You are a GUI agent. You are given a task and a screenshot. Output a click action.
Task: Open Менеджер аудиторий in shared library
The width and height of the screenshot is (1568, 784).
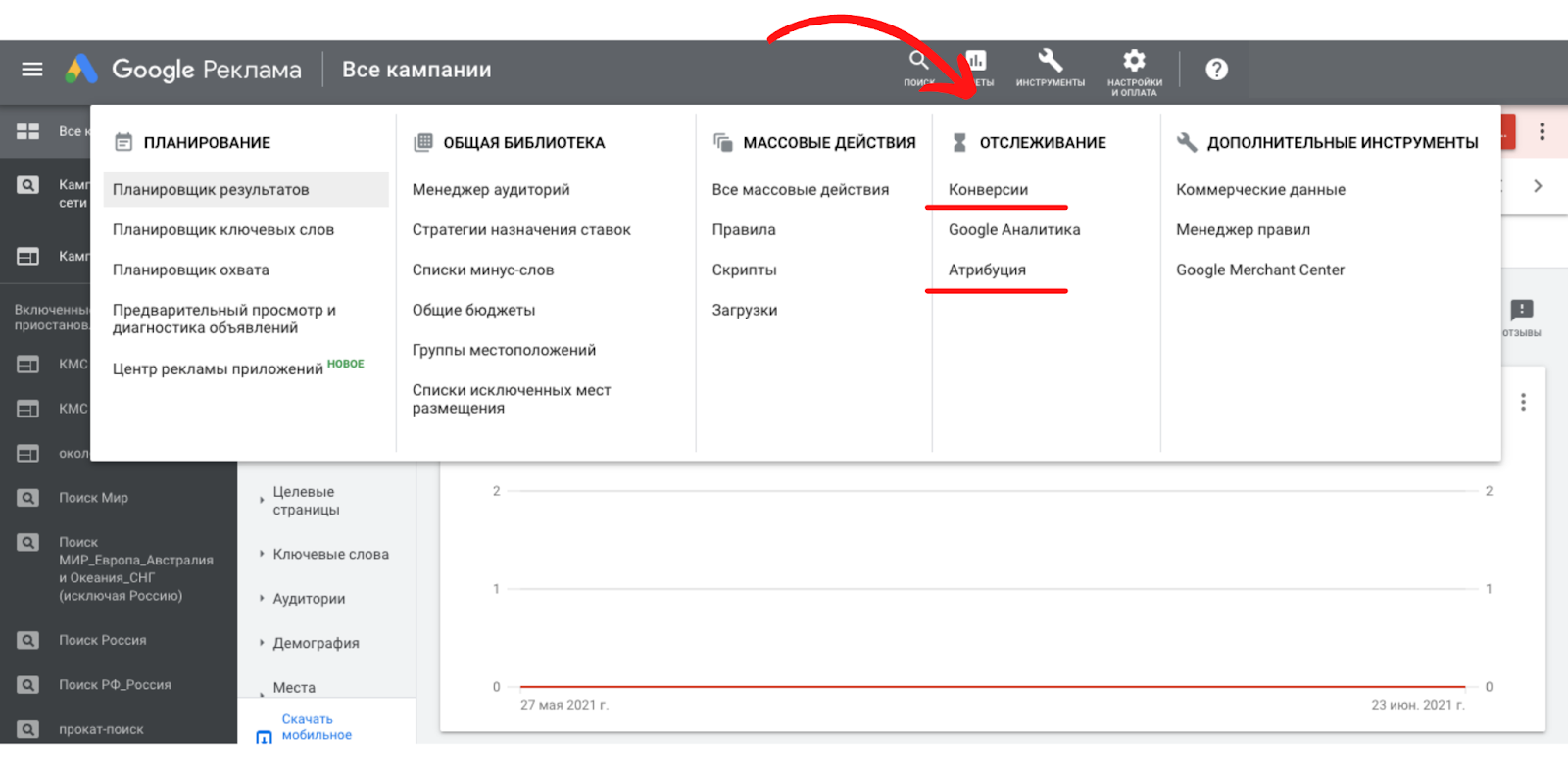point(491,190)
